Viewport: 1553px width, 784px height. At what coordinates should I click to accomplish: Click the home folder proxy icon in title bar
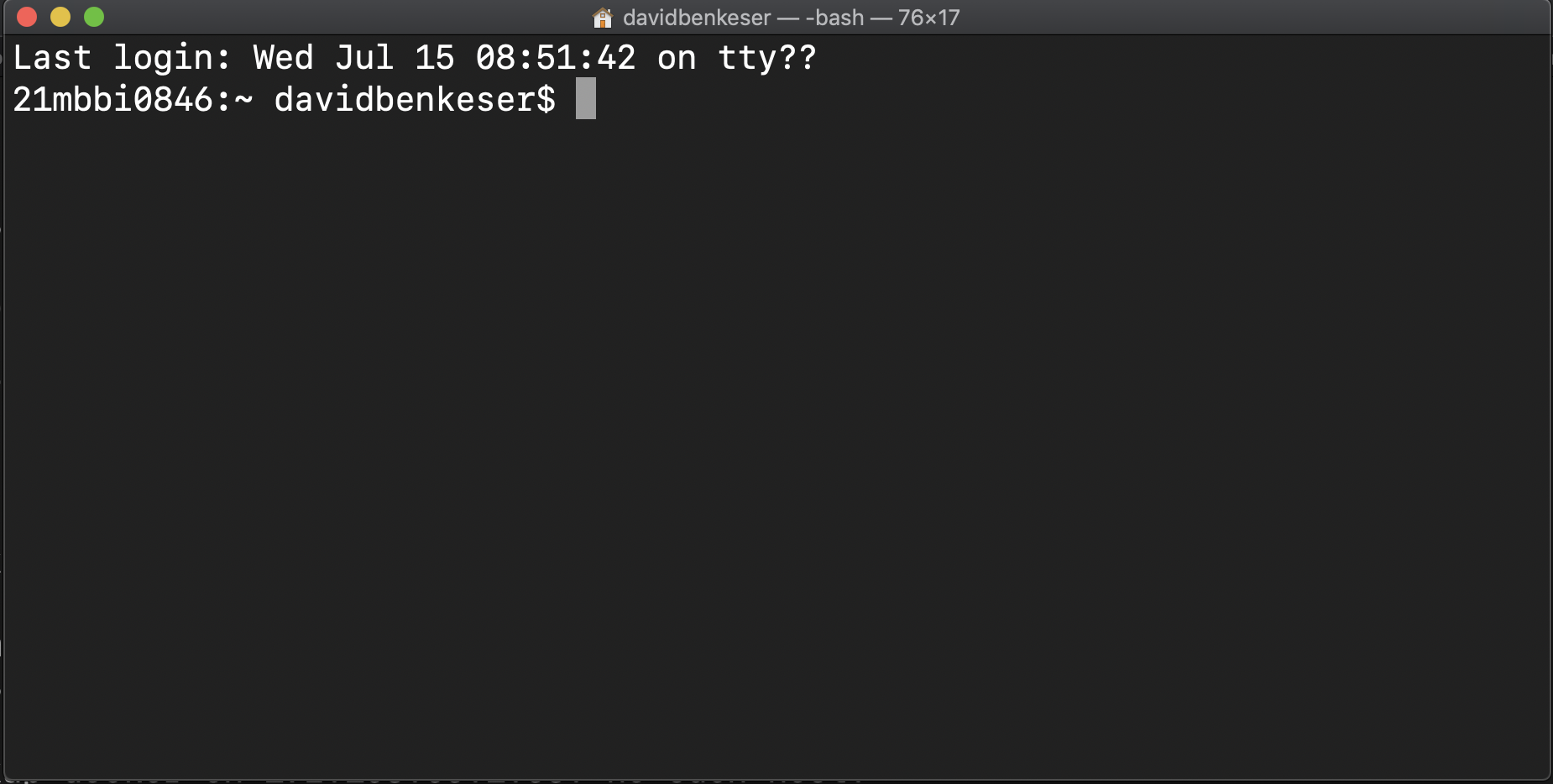[601, 17]
